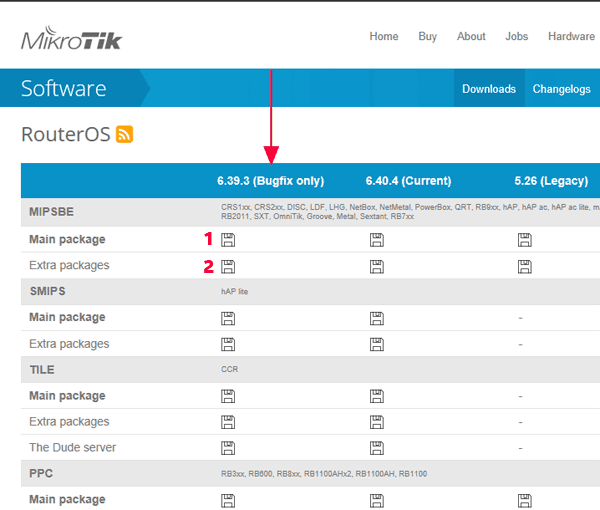Download TILE Main package 6.39.3 Bugfix

228,396
